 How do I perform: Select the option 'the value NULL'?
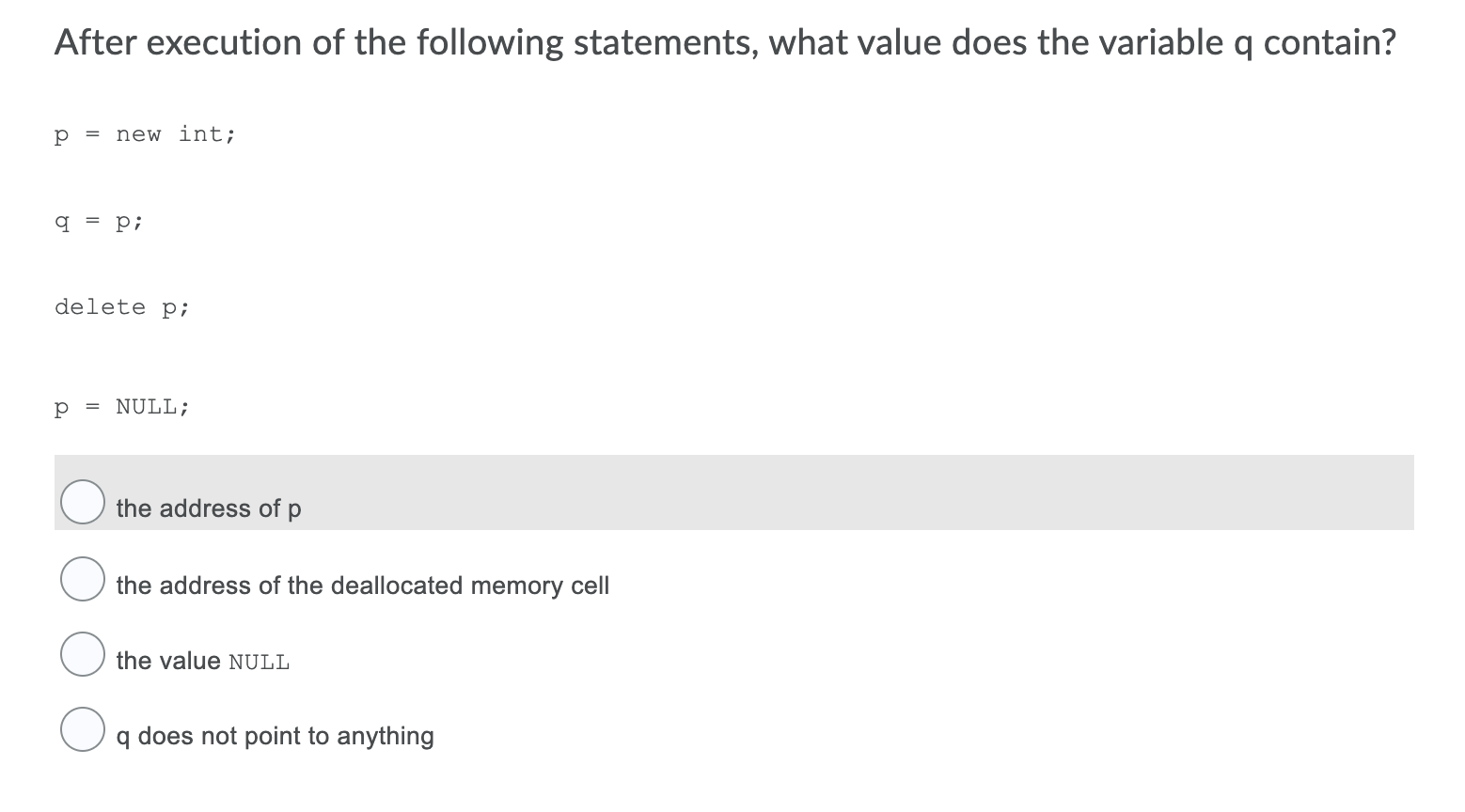click(x=82, y=654)
